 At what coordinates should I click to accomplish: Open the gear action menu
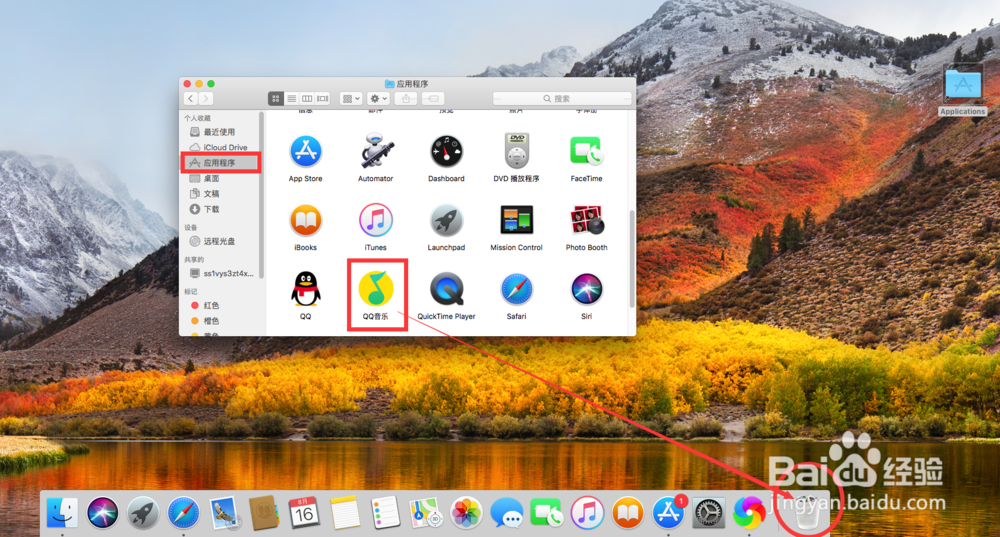pyautogui.click(x=378, y=98)
